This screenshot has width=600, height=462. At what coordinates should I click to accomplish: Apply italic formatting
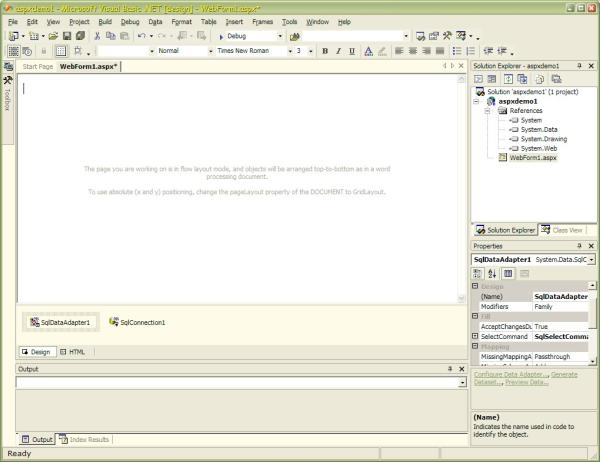[x=338, y=51]
